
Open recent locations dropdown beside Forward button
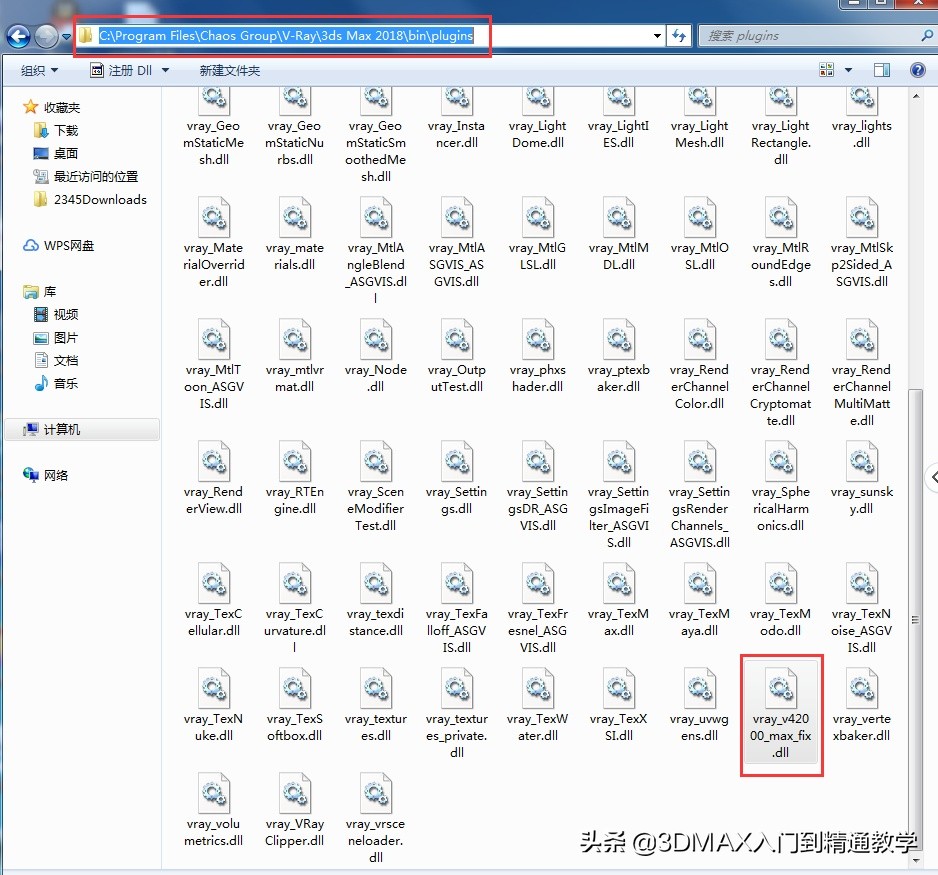(66, 37)
